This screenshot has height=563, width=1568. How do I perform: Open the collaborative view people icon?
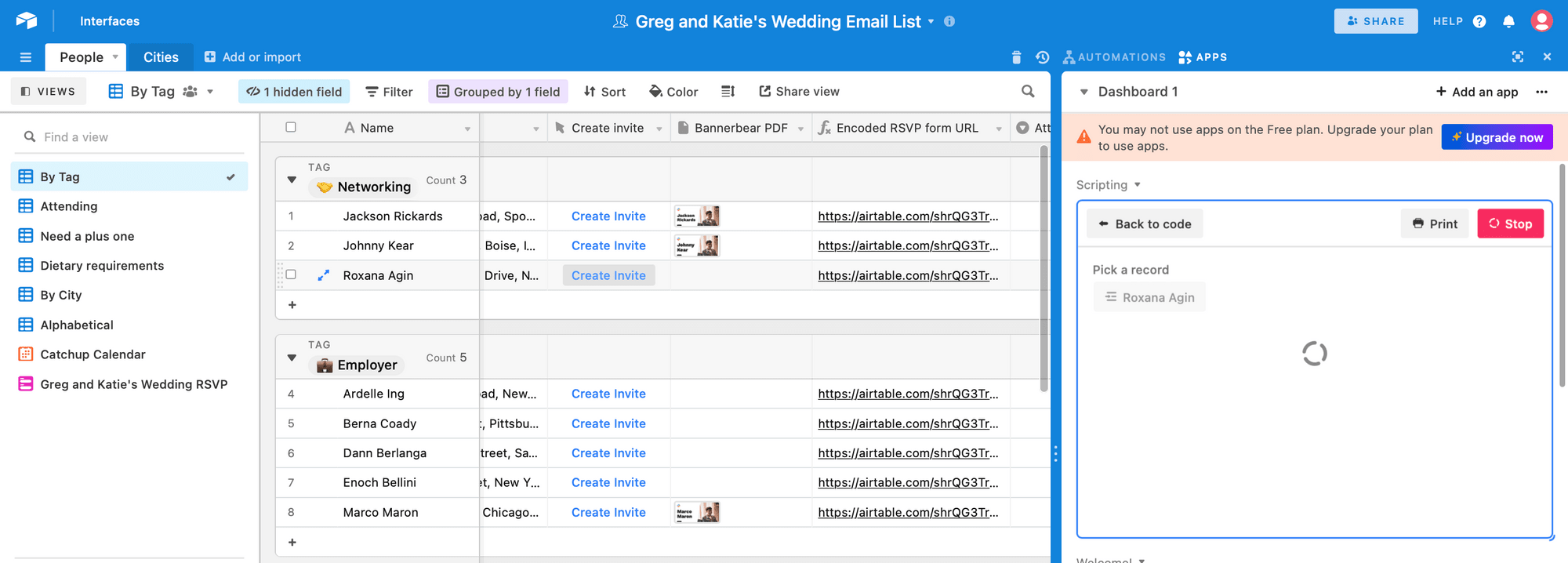[x=190, y=92]
